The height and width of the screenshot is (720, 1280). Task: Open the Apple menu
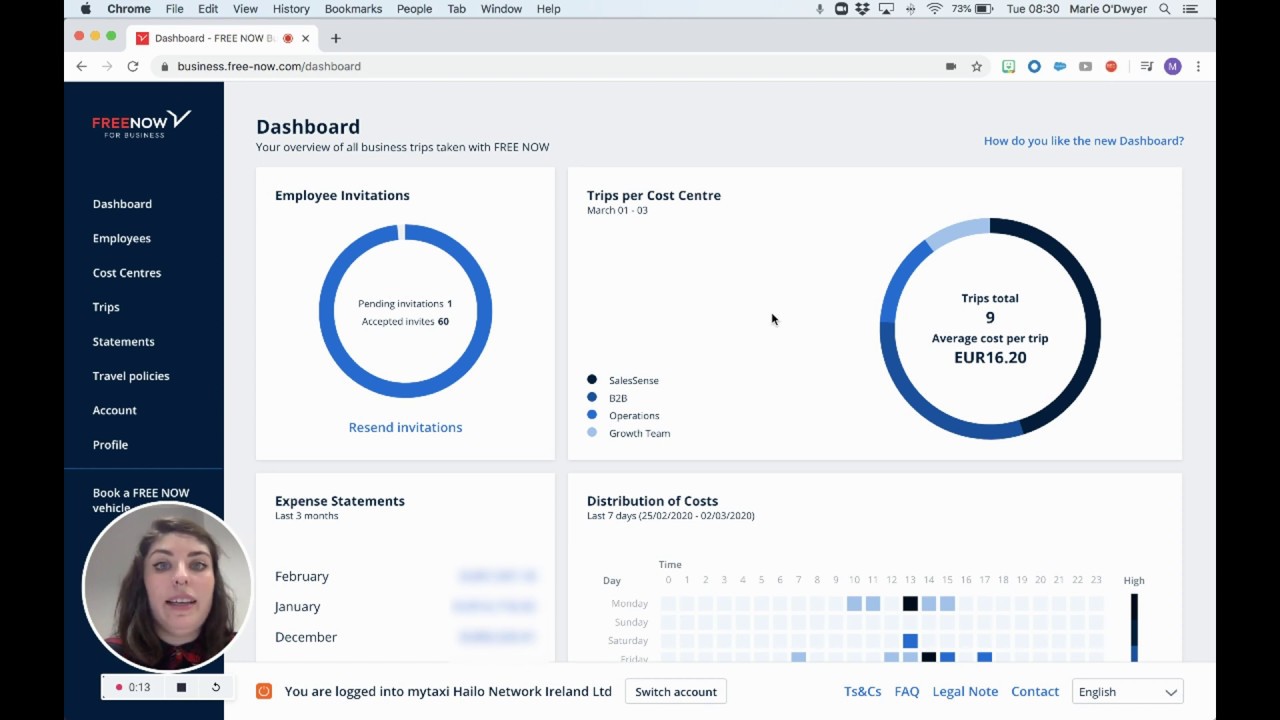click(85, 9)
